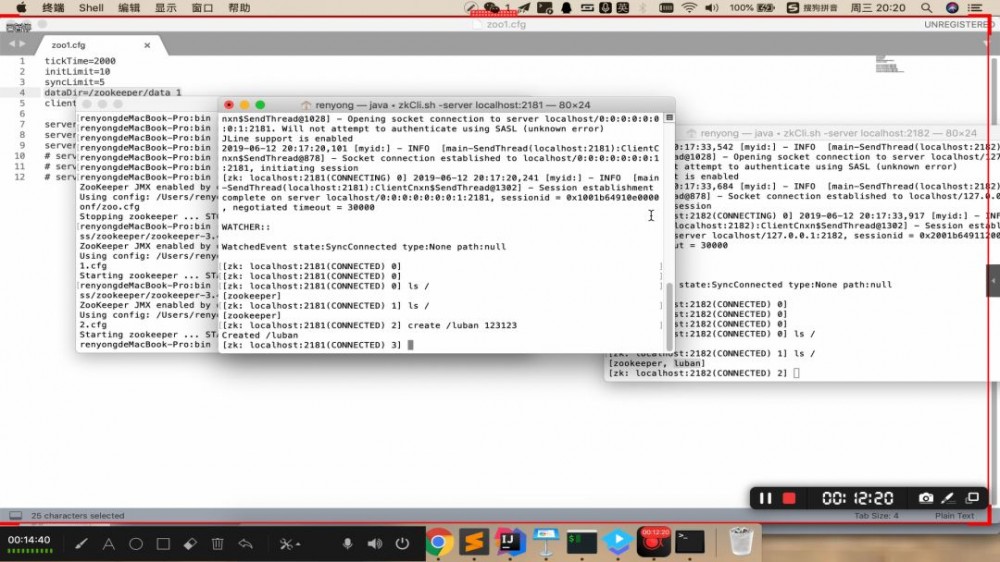Open Spotlight search in menu bar
1000x562 pixels.
[x=926, y=8]
